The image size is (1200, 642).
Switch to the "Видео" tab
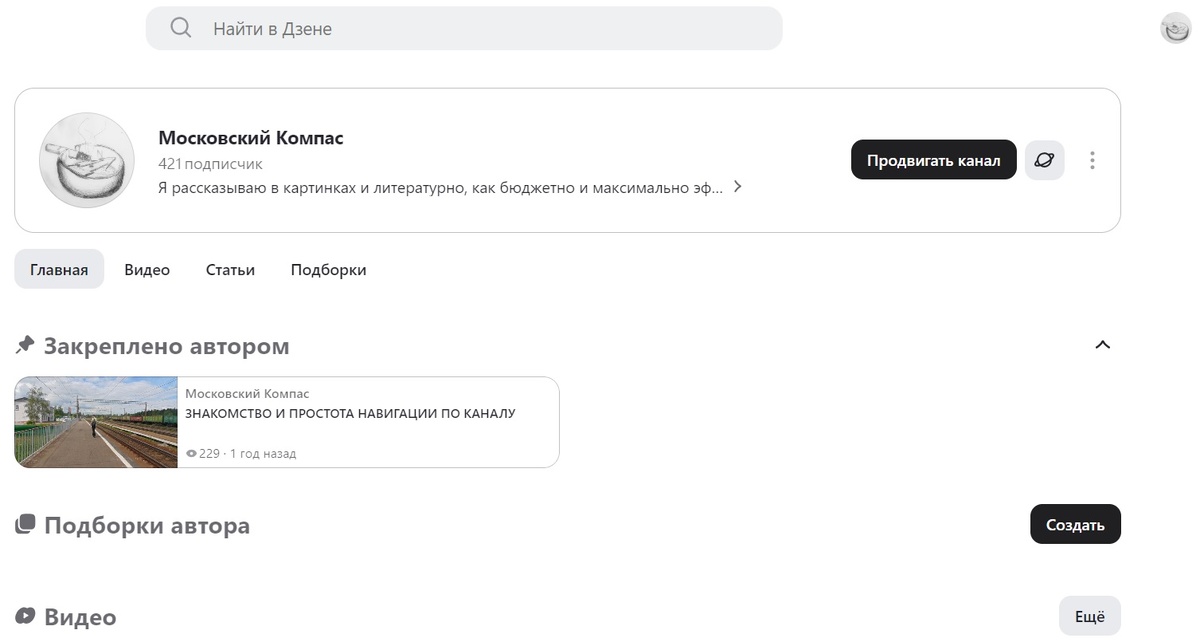[x=147, y=270]
